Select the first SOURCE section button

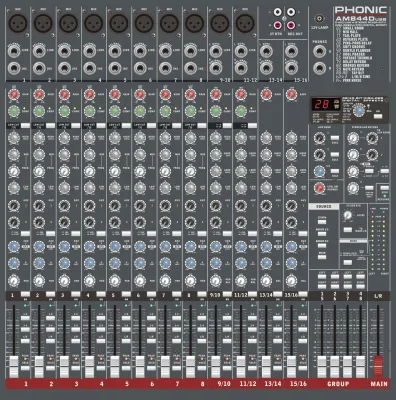[x=322, y=222]
